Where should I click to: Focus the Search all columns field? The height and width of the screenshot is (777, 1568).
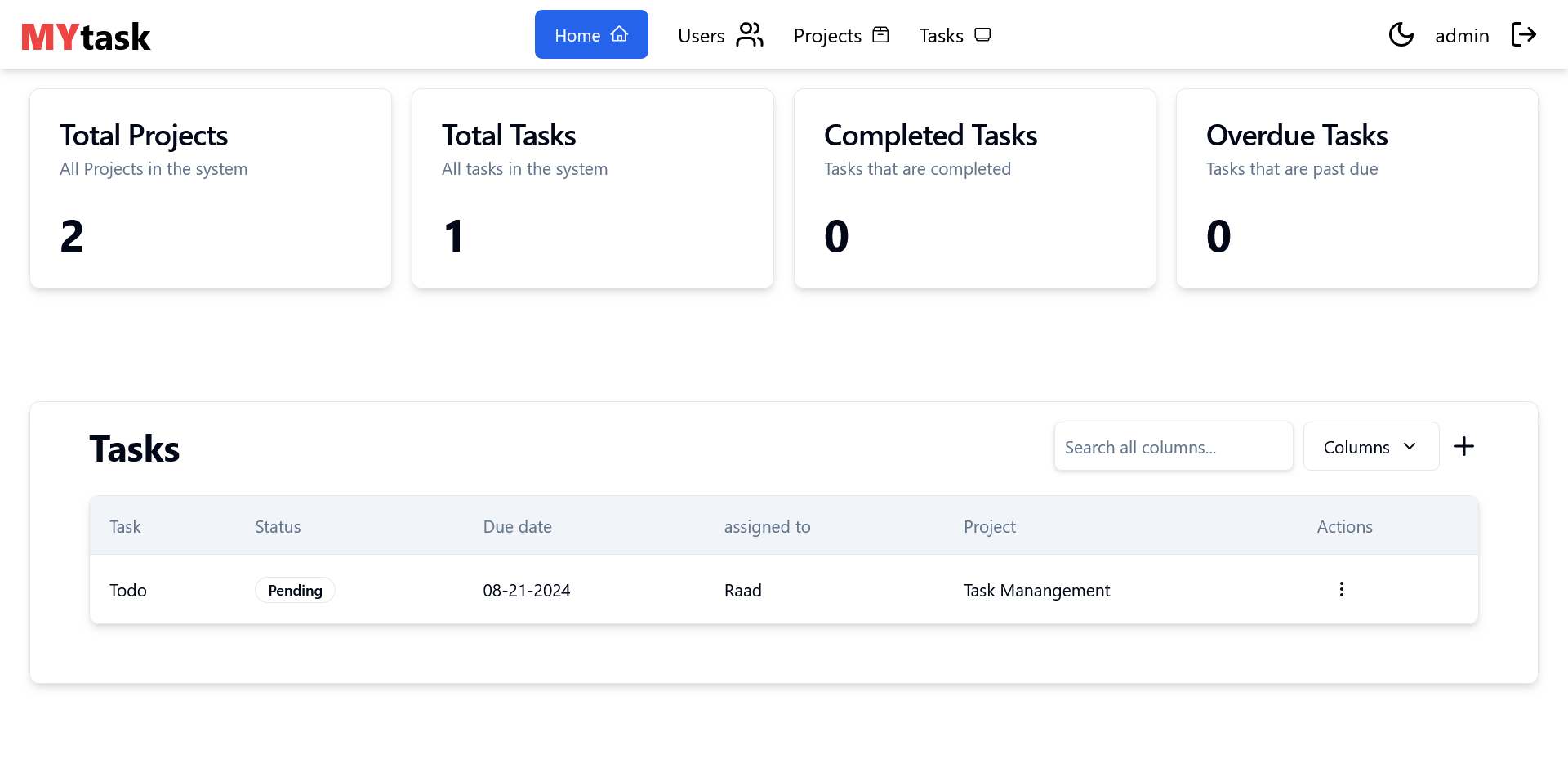tap(1173, 447)
